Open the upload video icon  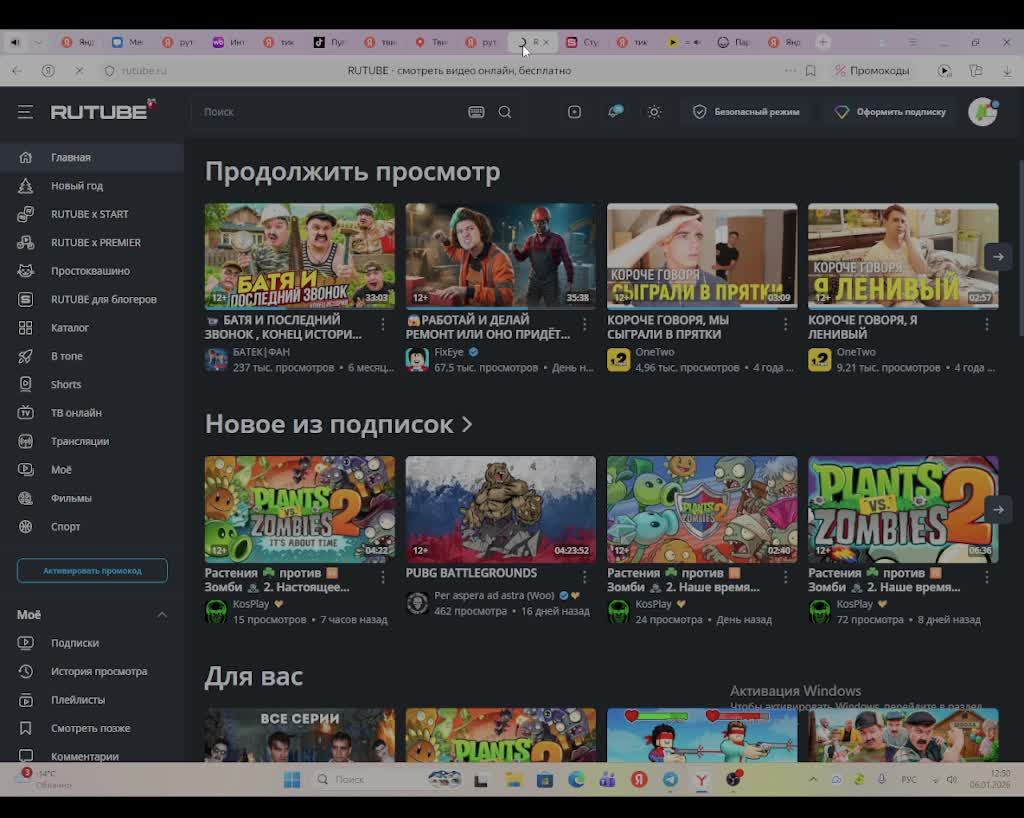coord(574,112)
